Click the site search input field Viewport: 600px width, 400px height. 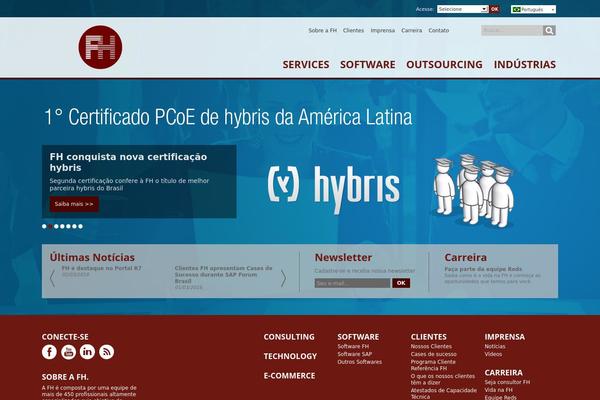tap(512, 30)
